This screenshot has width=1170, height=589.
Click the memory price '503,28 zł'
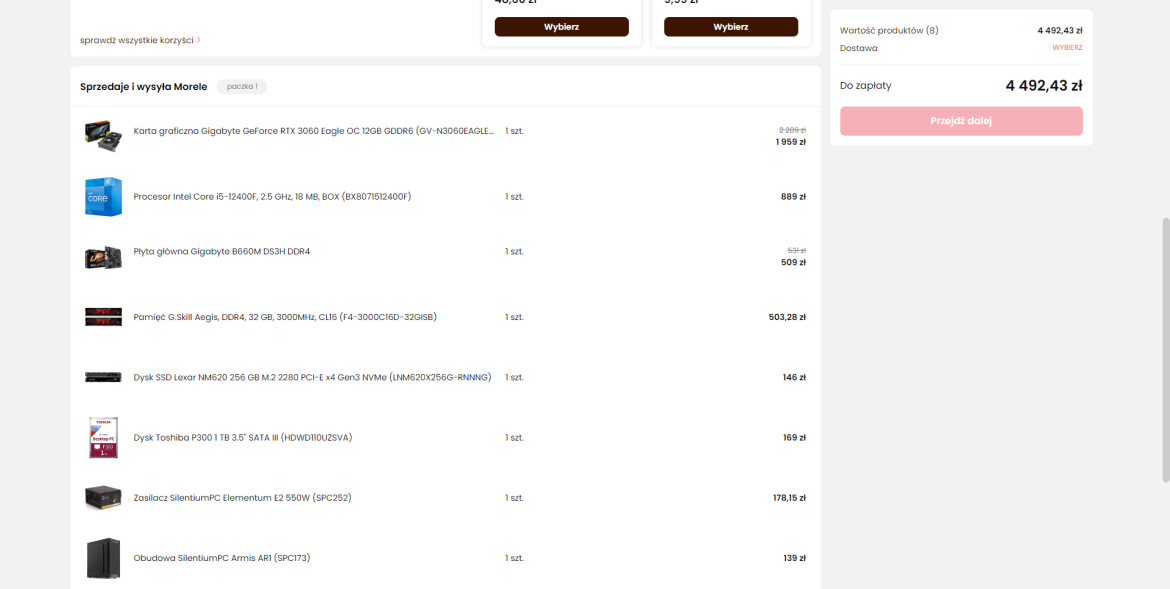(x=787, y=317)
